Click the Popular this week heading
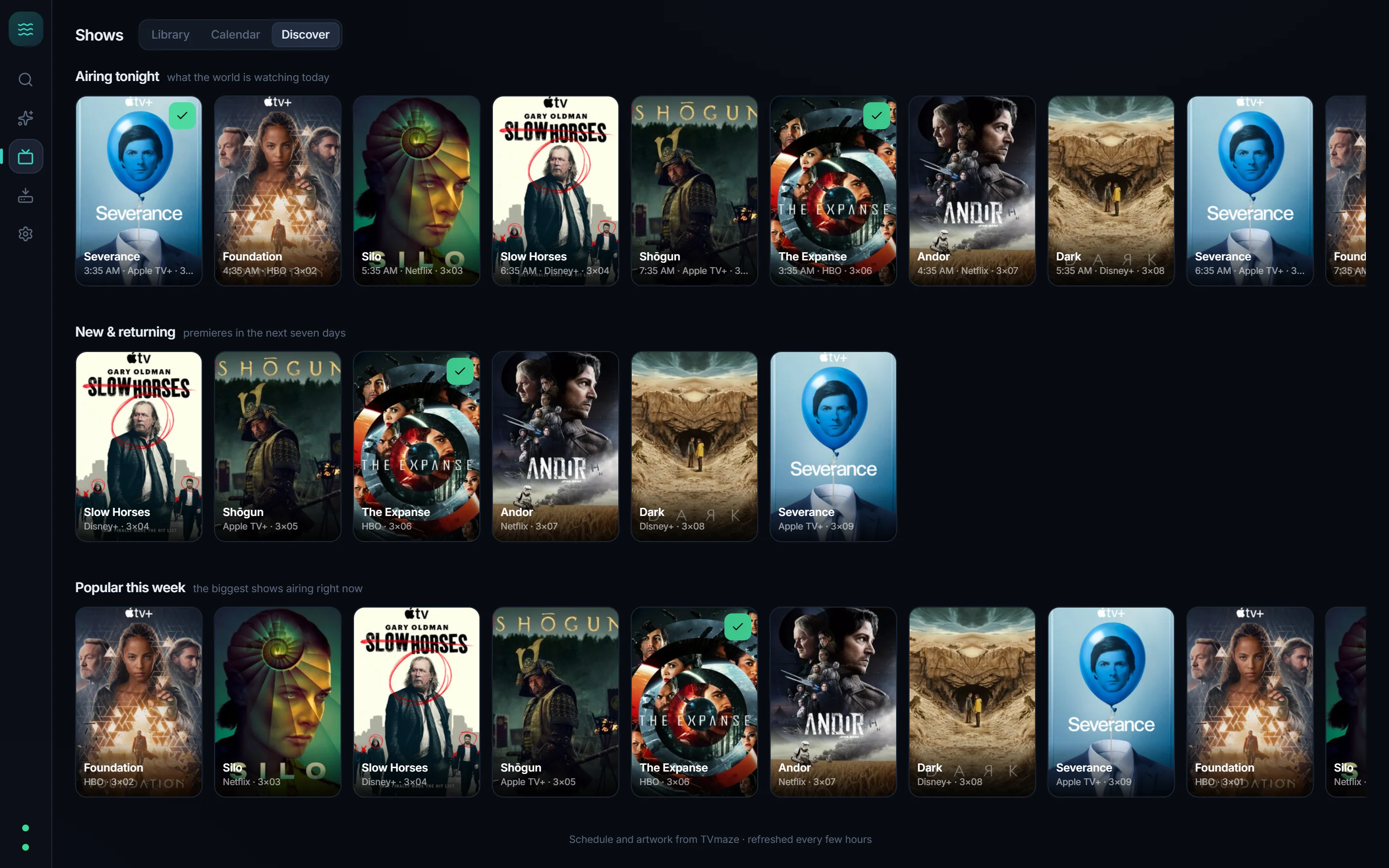The image size is (1389, 868). [x=130, y=587]
